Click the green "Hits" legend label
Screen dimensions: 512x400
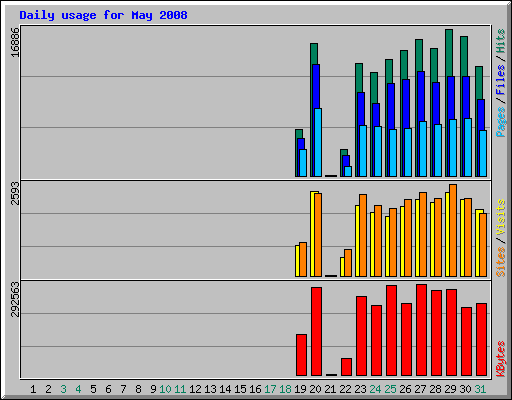pos(501,41)
